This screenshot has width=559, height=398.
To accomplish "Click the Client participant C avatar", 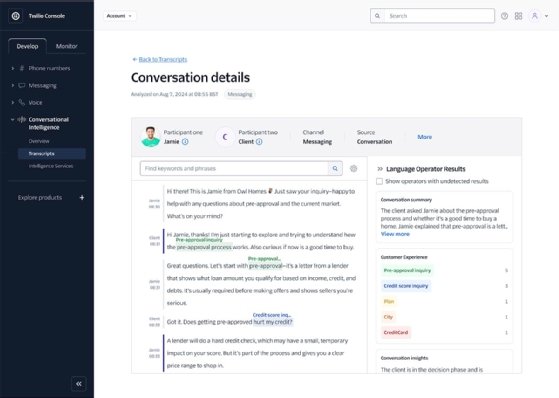I will [x=225, y=137].
